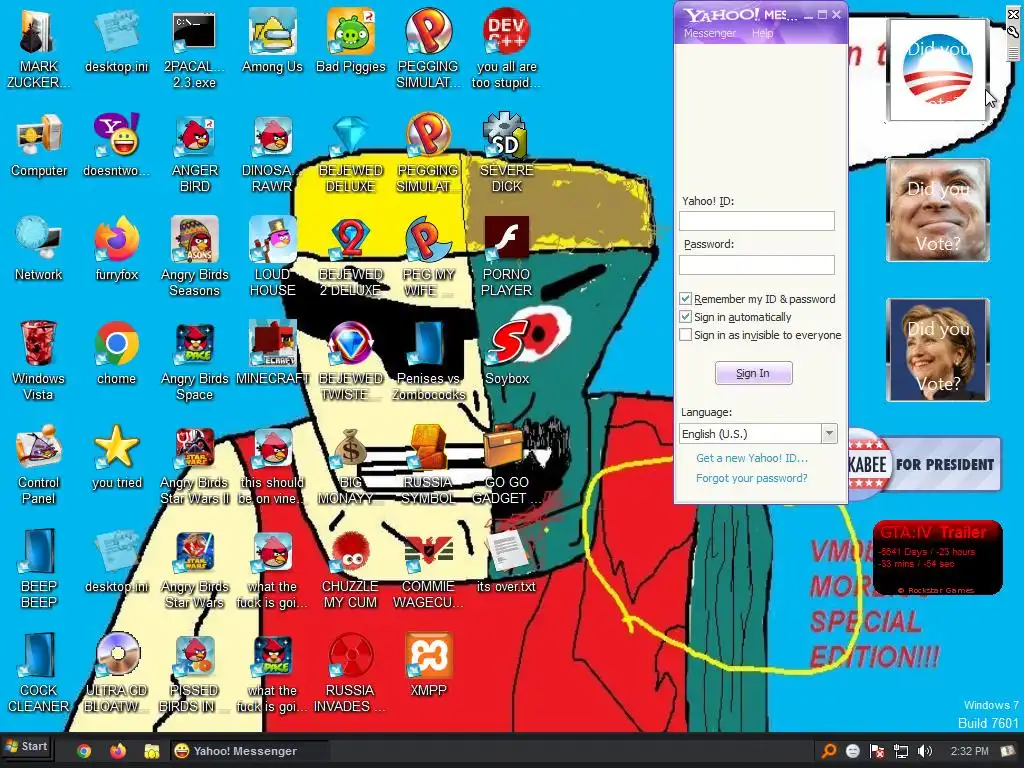Click the 2:32 PM taskbar clock
The width and height of the screenshot is (1024, 768).
(970, 751)
